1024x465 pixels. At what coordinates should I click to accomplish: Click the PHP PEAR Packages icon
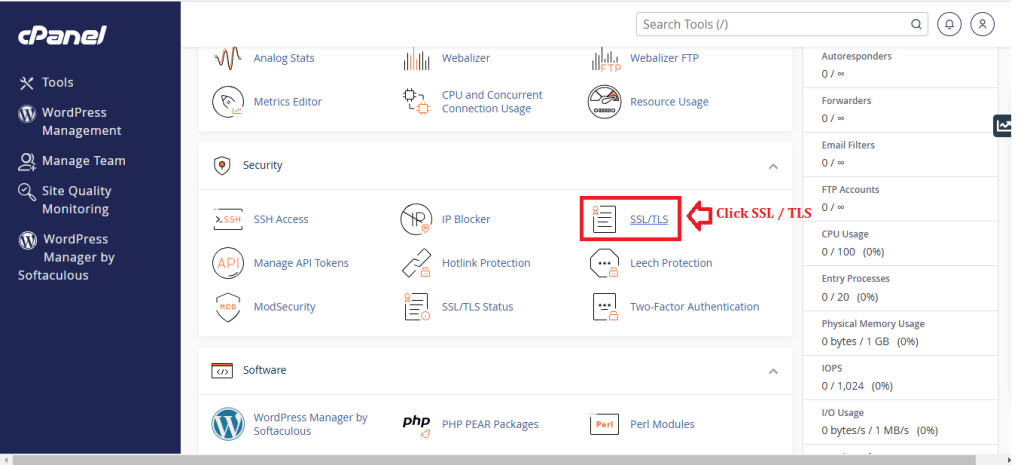pyautogui.click(x=416, y=425)
